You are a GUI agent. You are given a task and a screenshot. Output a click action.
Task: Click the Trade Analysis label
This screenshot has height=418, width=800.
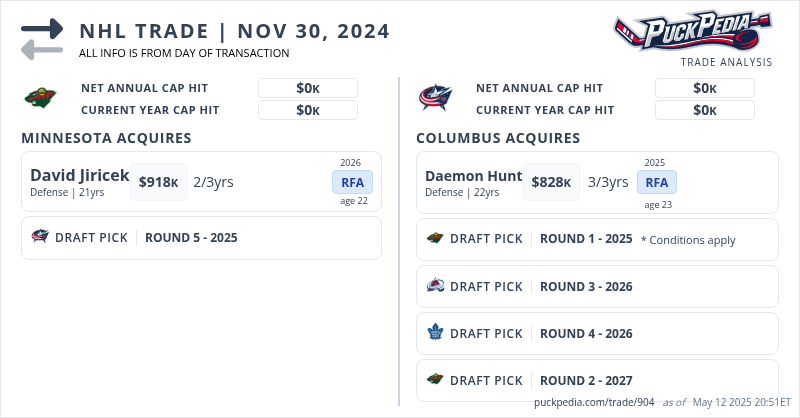pyautogui.click(x=726, y=62)
